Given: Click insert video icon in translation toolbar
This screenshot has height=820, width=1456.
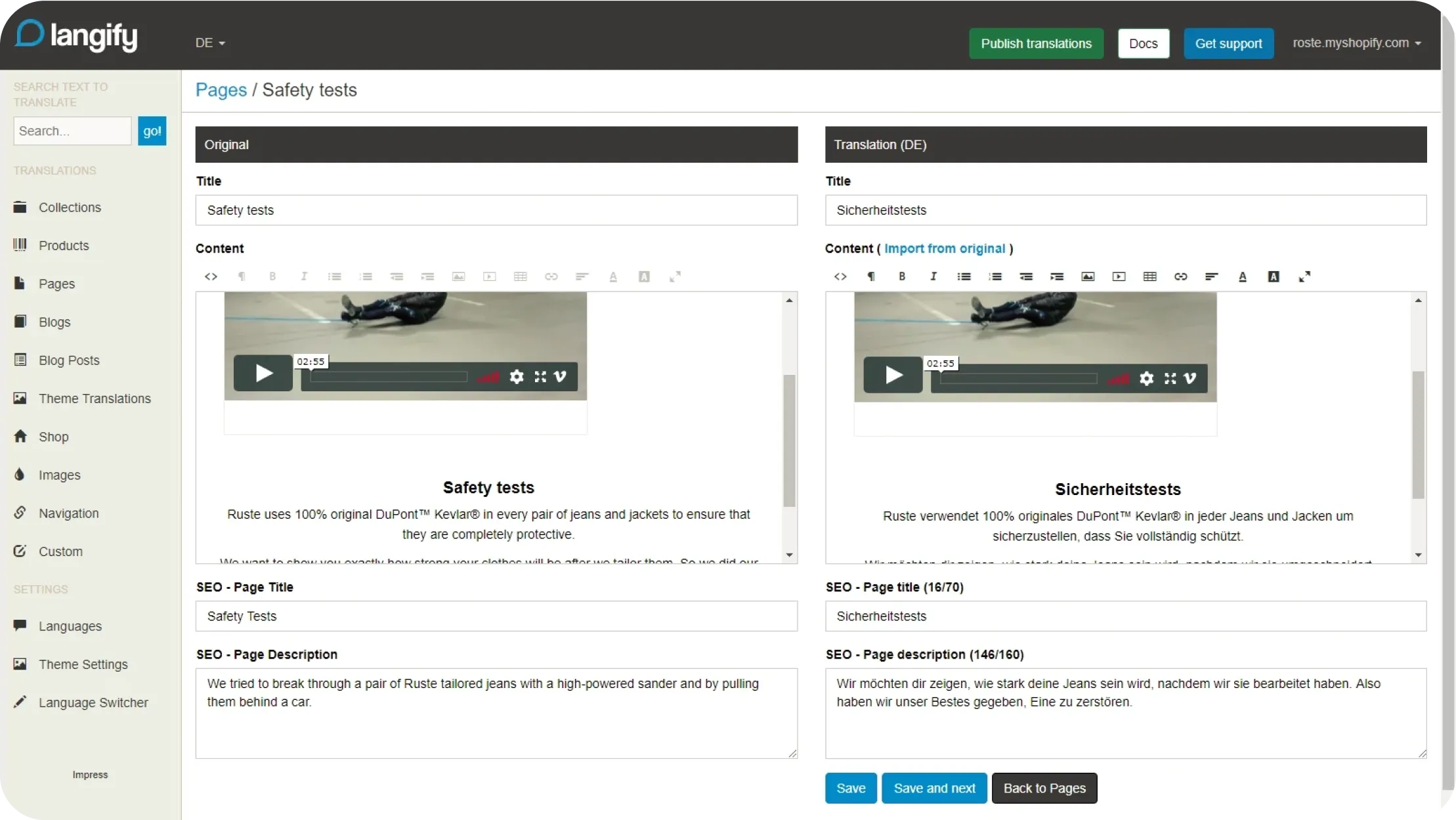Looking at the screenshot, I should point(1119,276).
